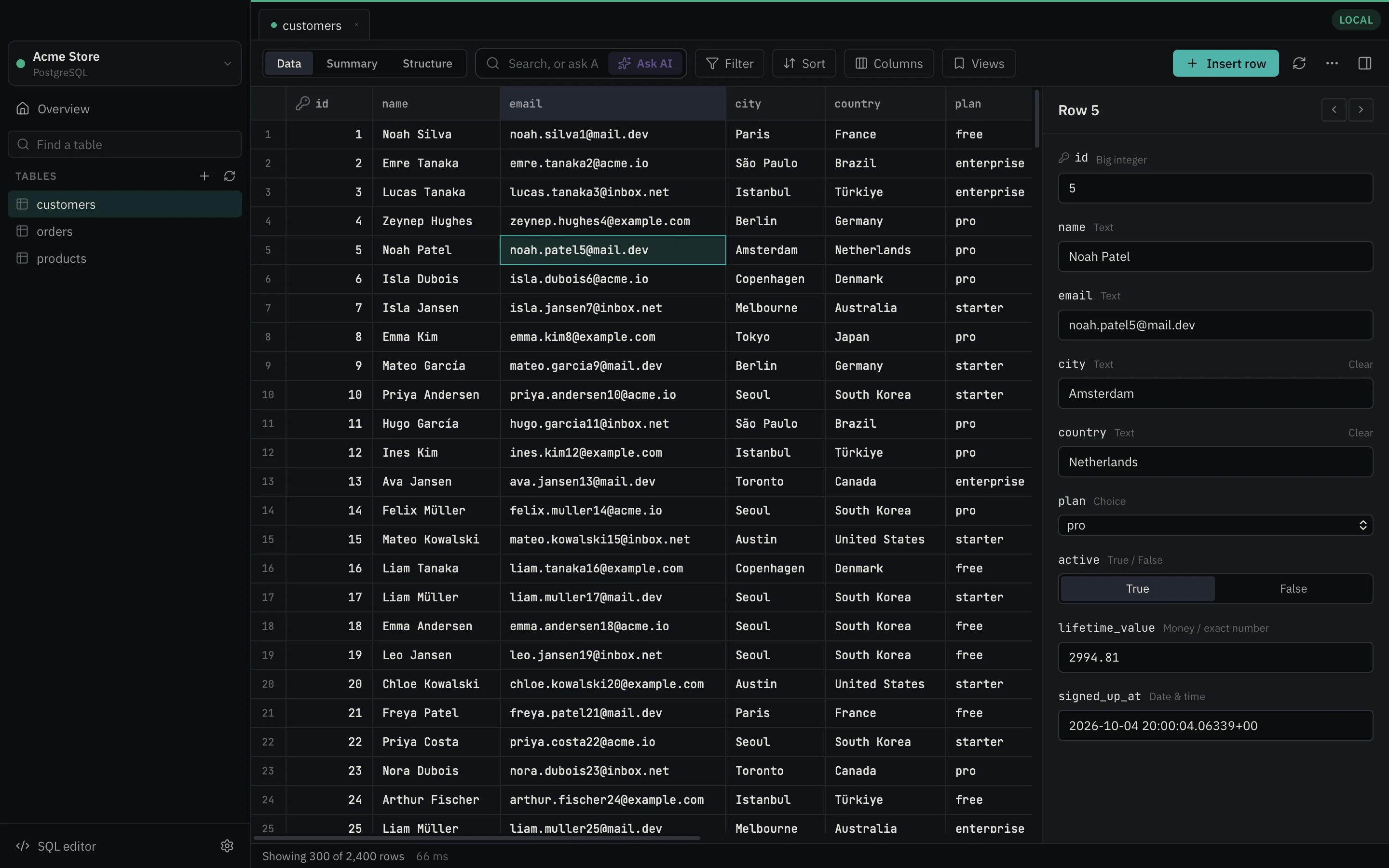Click the LOCAL environment badge
Viewport: 1389px width, 868px height.
pos(1356,20)
